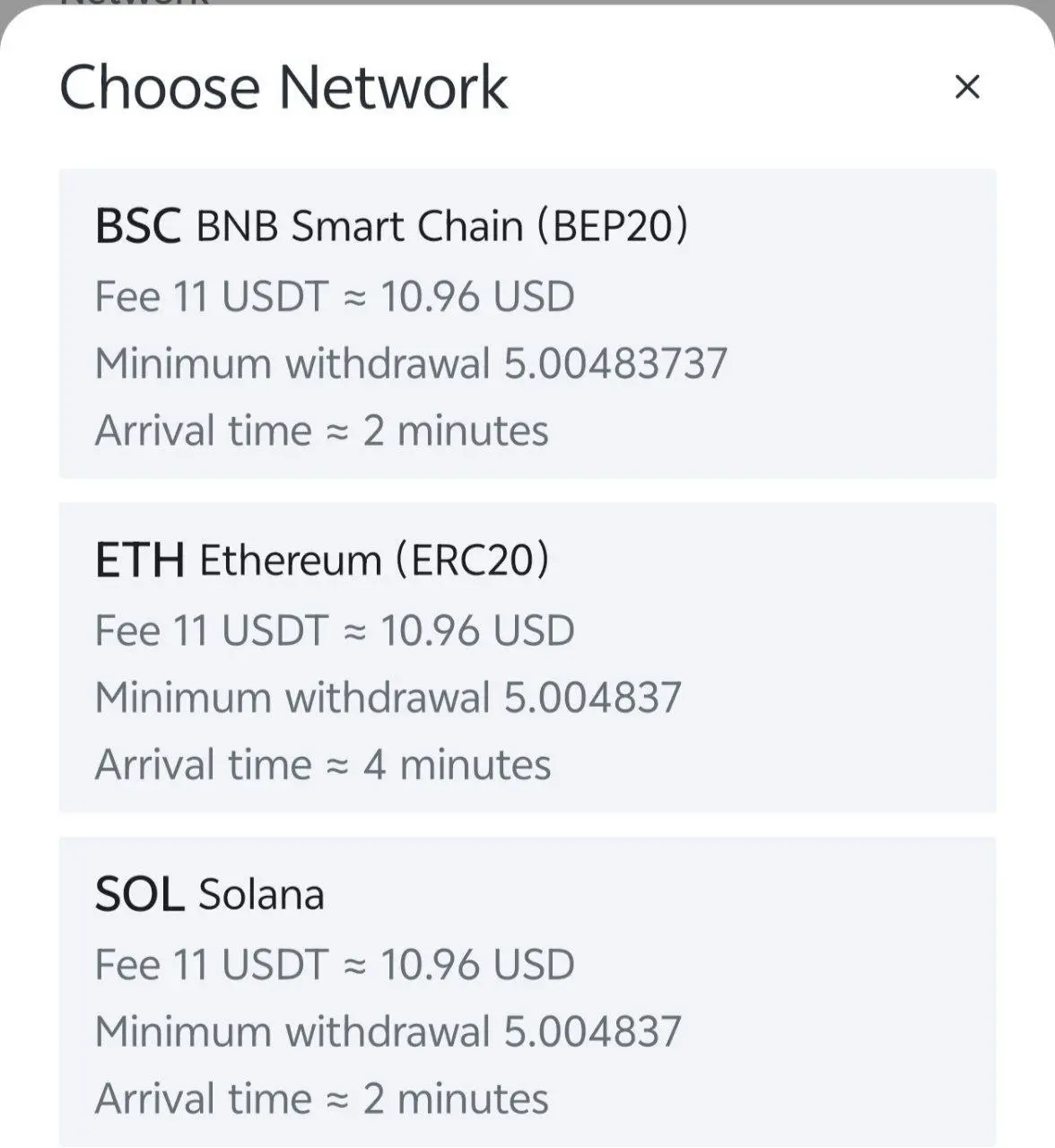Select the bold SOL network abbreviation

pos(139,894)
